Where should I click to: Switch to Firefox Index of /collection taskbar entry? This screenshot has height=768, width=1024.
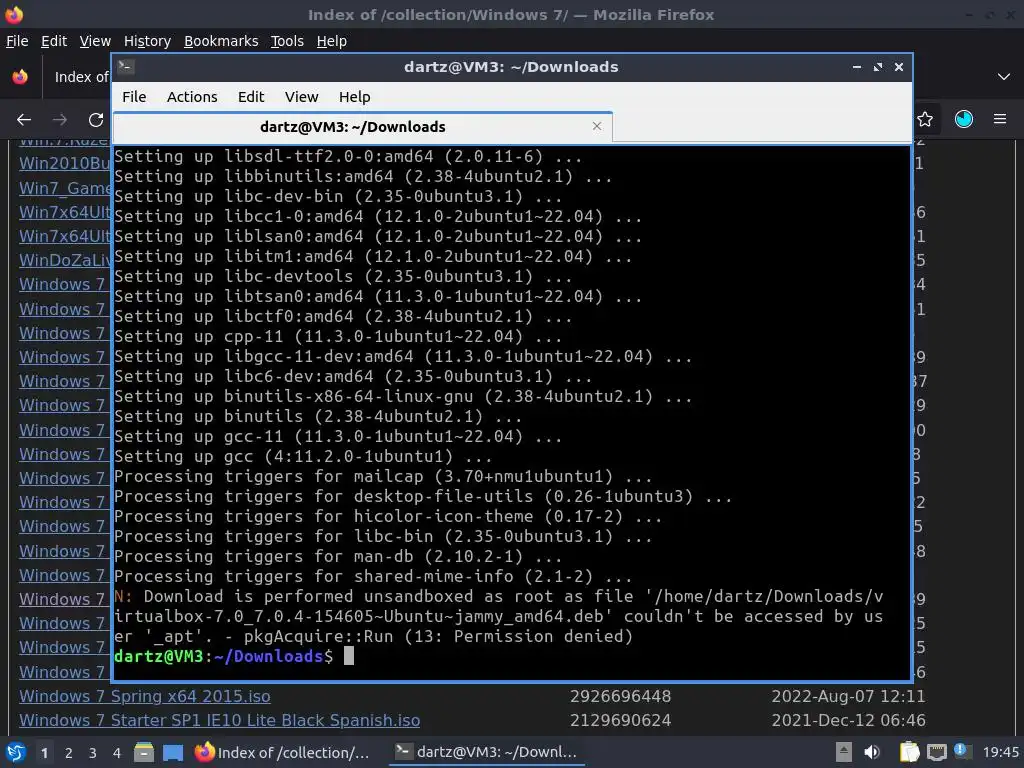point(282,752)
